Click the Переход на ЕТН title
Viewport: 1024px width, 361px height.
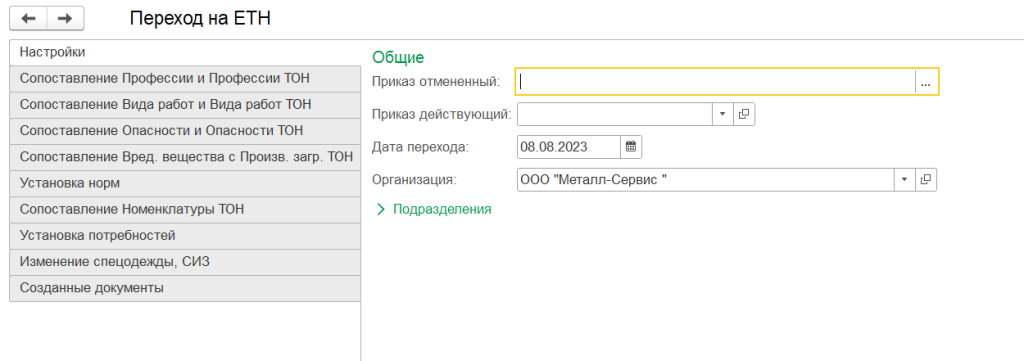(x=200, y=19)
